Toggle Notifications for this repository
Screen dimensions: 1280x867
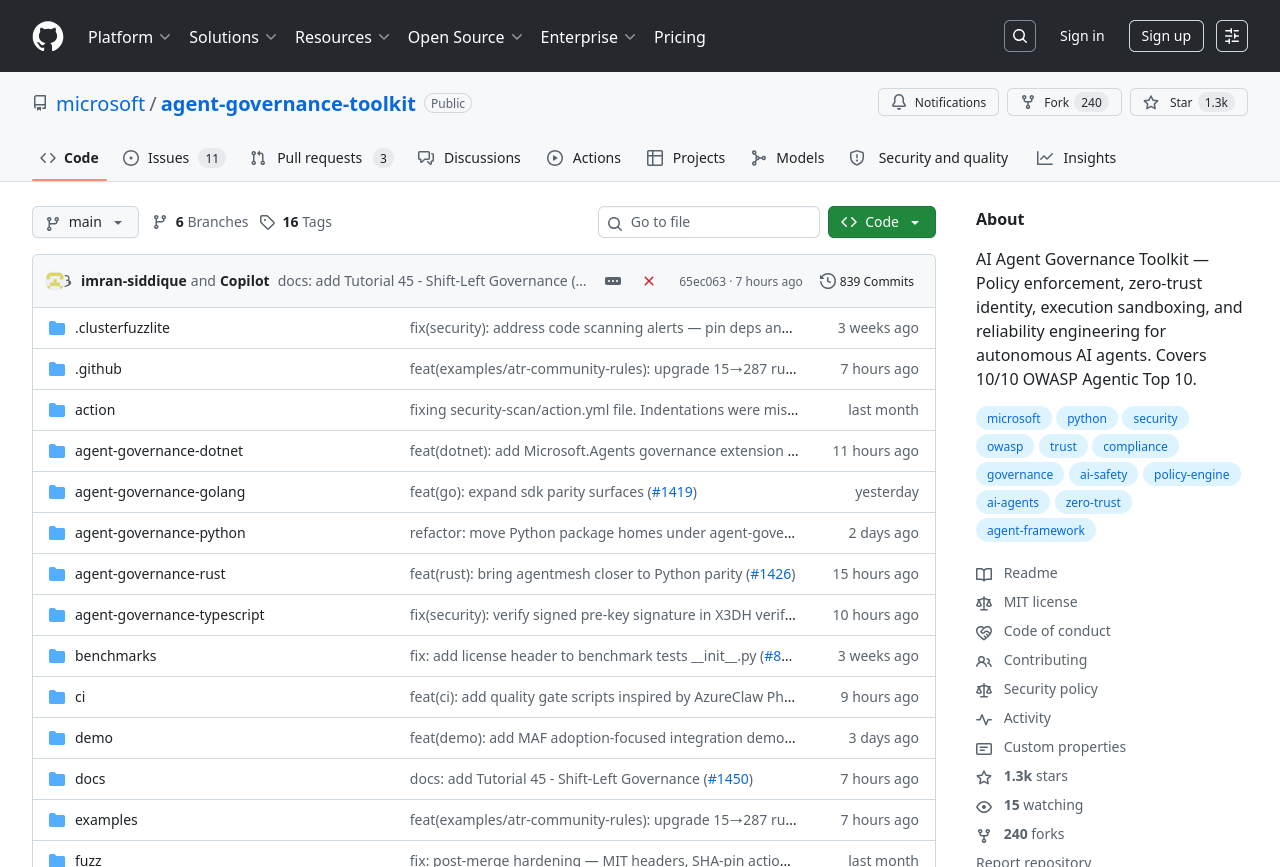point(938,102)
